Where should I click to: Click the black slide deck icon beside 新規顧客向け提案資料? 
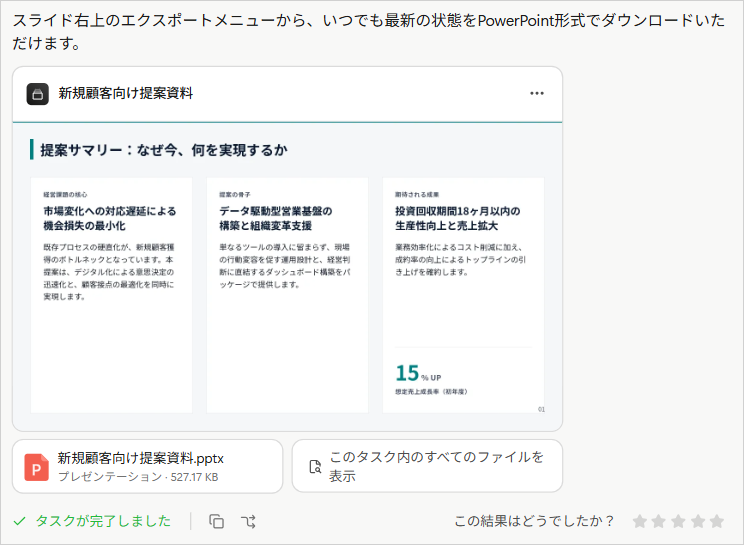point(37,94)
